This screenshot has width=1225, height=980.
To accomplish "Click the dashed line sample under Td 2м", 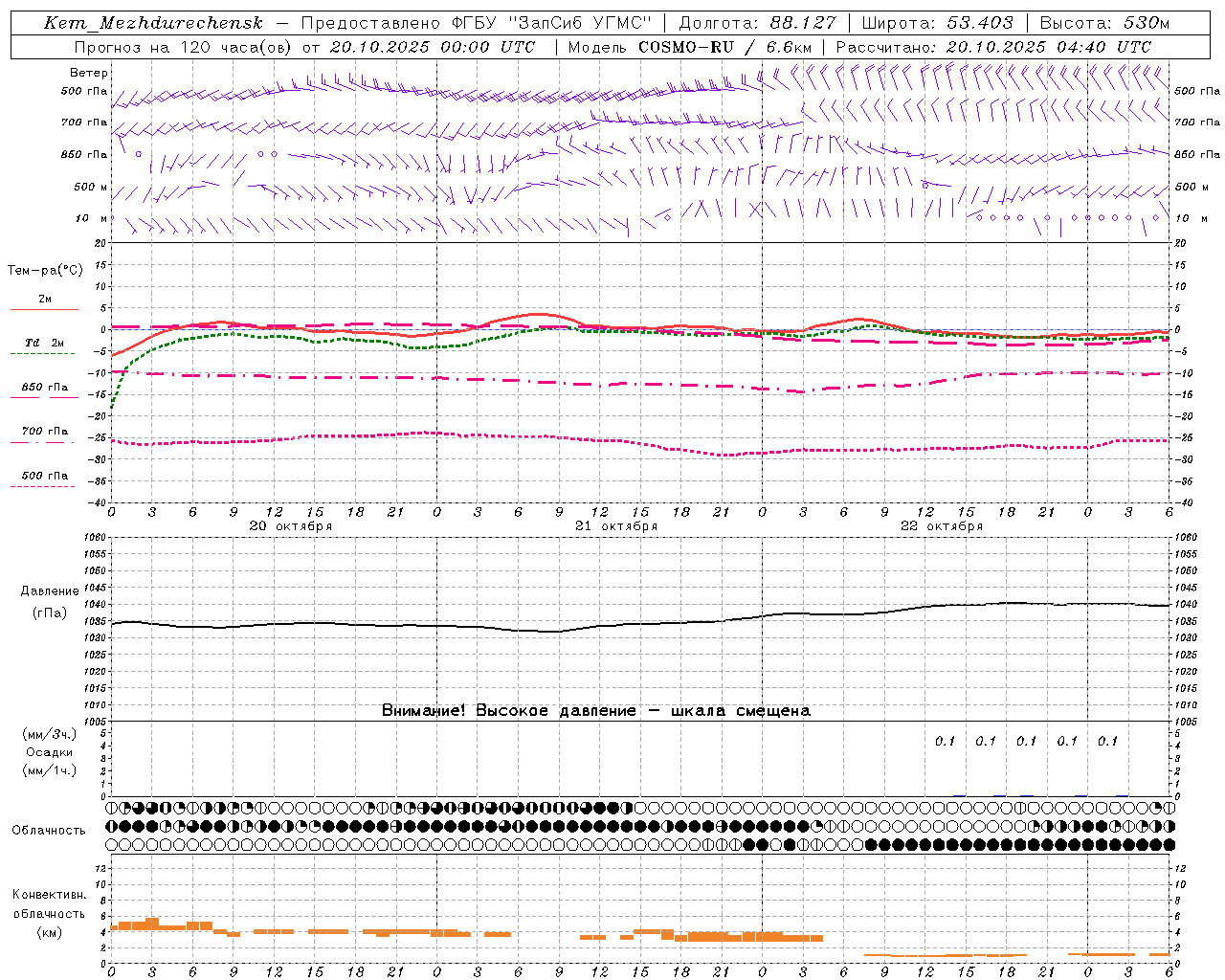I will [x=43, y=353].
